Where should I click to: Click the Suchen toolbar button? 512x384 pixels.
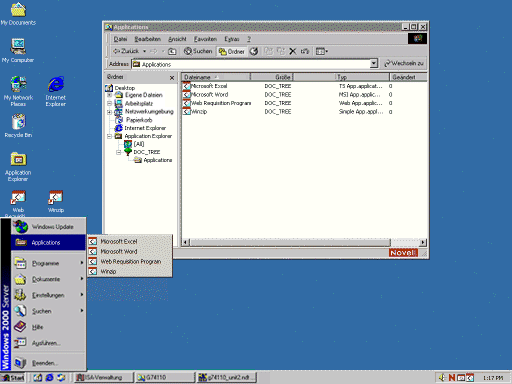tap(198, 51)
